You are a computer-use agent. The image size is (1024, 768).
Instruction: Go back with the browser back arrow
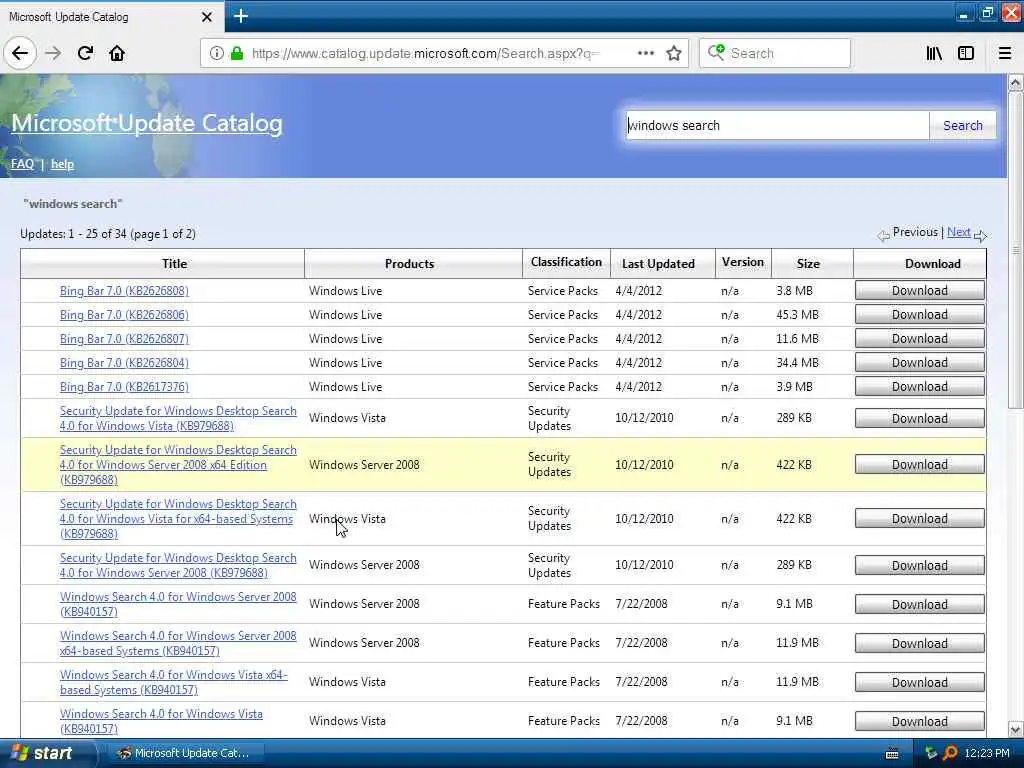tap(20, 53)
